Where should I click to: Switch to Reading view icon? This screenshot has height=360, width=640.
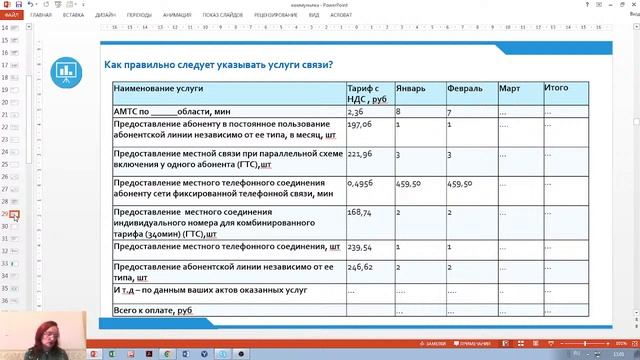coord(536,344)
